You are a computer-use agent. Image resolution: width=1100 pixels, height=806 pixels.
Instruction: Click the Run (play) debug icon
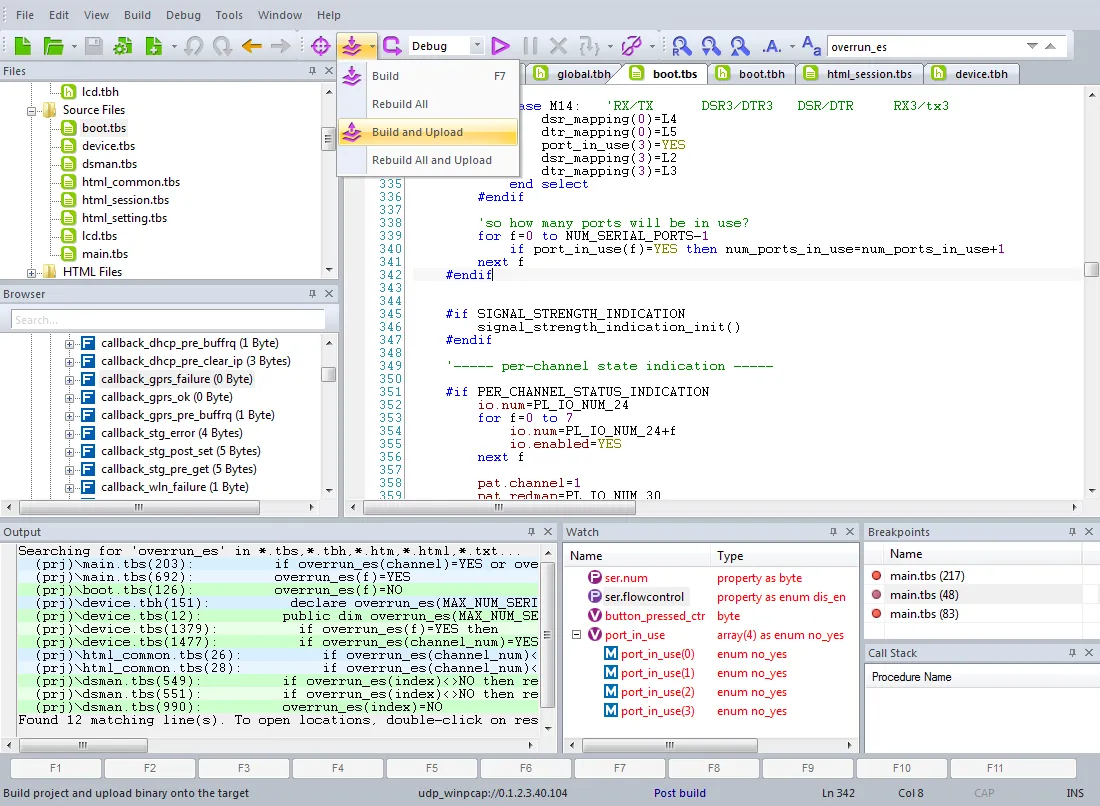[501, 46]
